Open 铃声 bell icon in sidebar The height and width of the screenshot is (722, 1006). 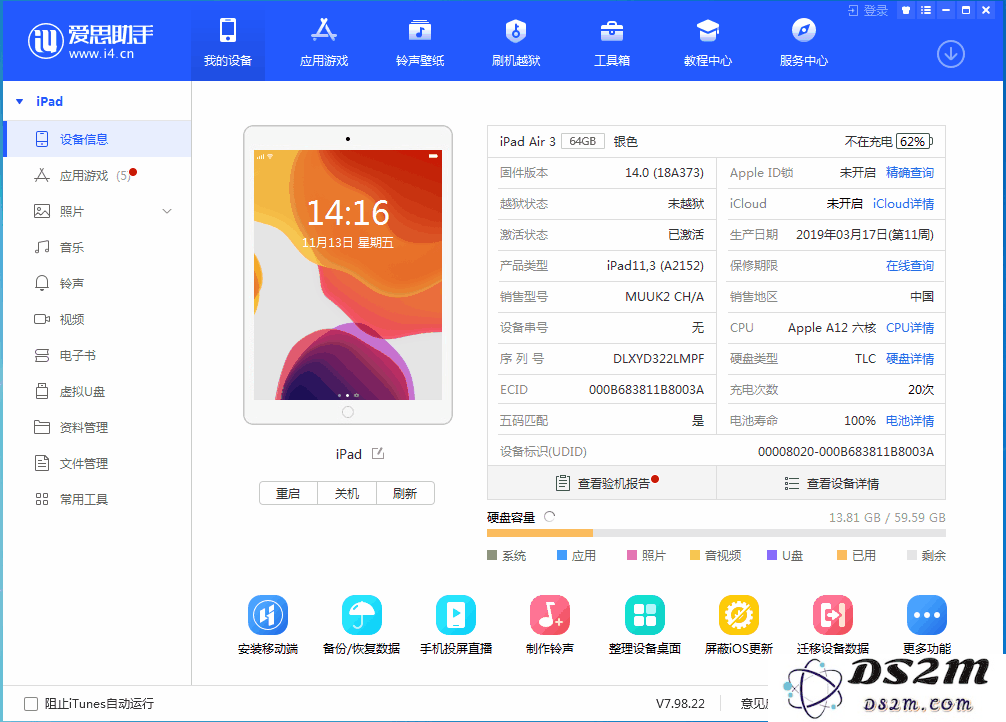[x=42, y=283]
